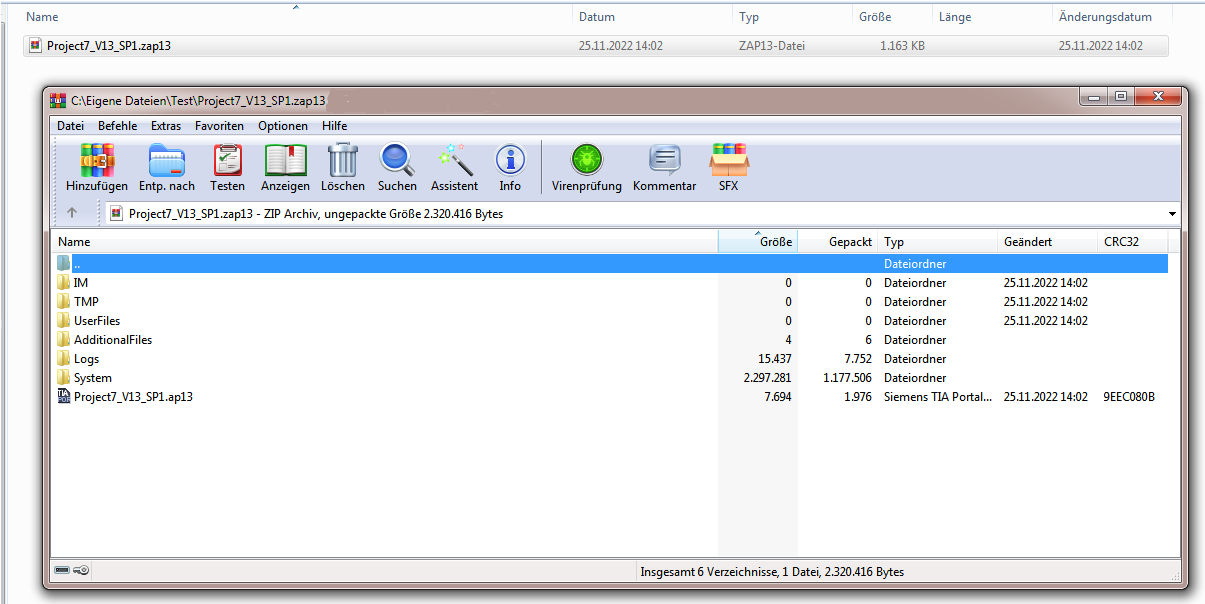Open the Hilfe menu
Viewport: 1205px width, 604px height.
[x=335, y=126]
